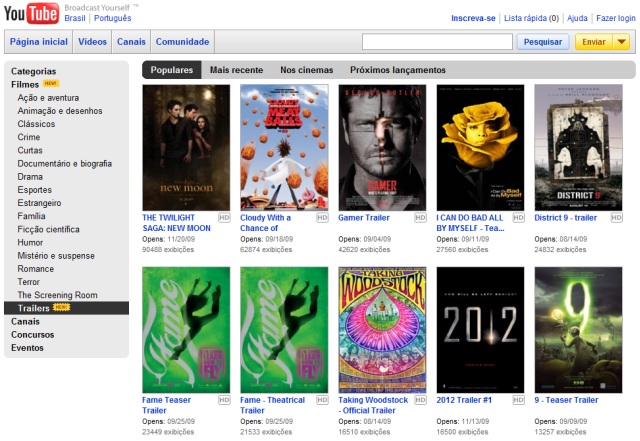Go to Página inicial
The image size is (640, 441).
point(39,42)
